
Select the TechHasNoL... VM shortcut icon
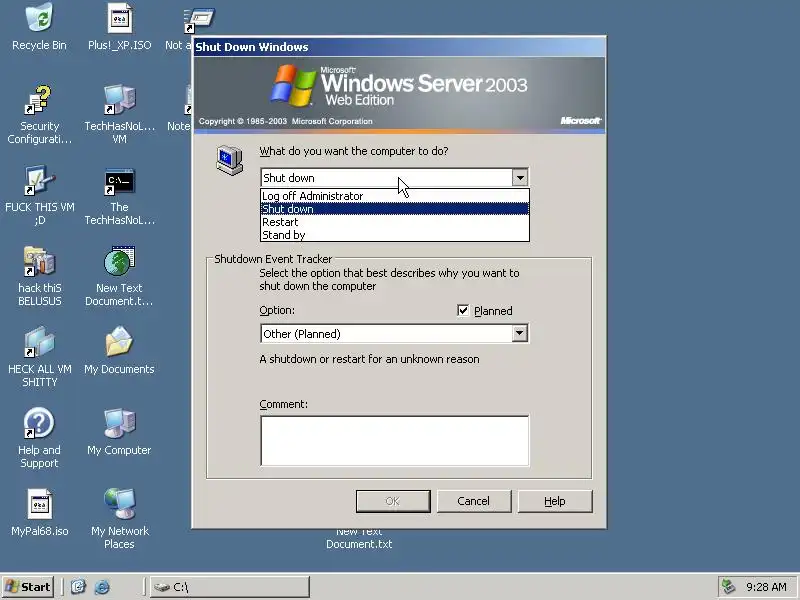119,99
